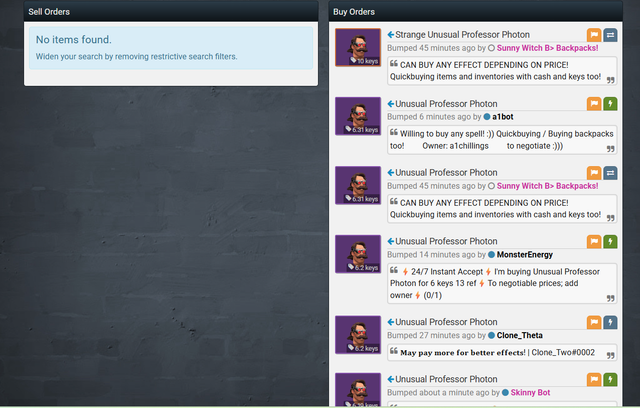Open Clone_Theta's 6.2 keys item thumbnail
The image size is (640, 408).
pyautogui.click(x=358, y=335)
